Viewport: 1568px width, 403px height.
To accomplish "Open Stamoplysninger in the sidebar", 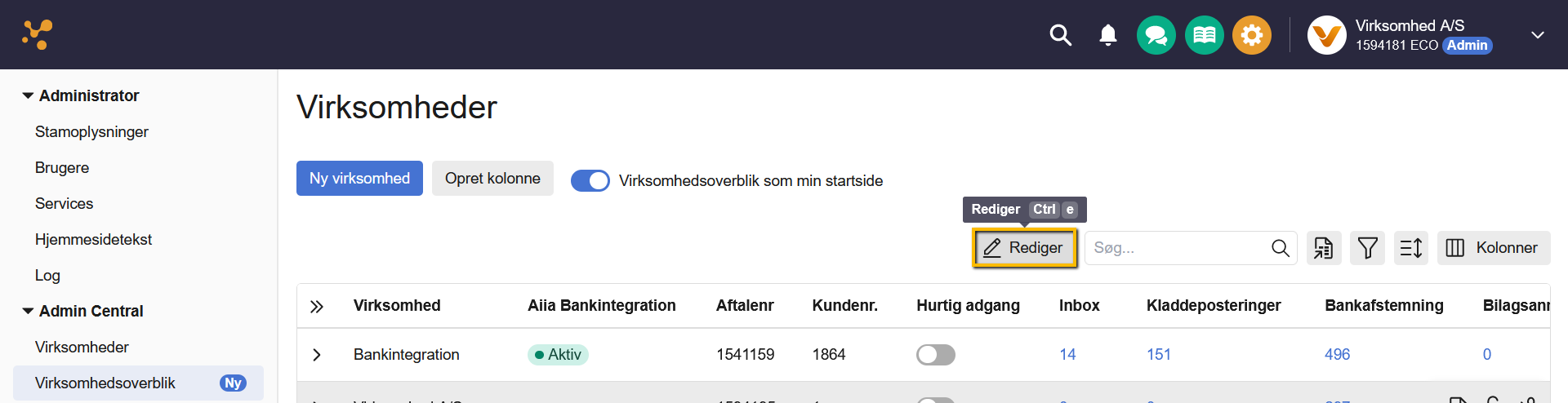I will (x=91, y=132).
